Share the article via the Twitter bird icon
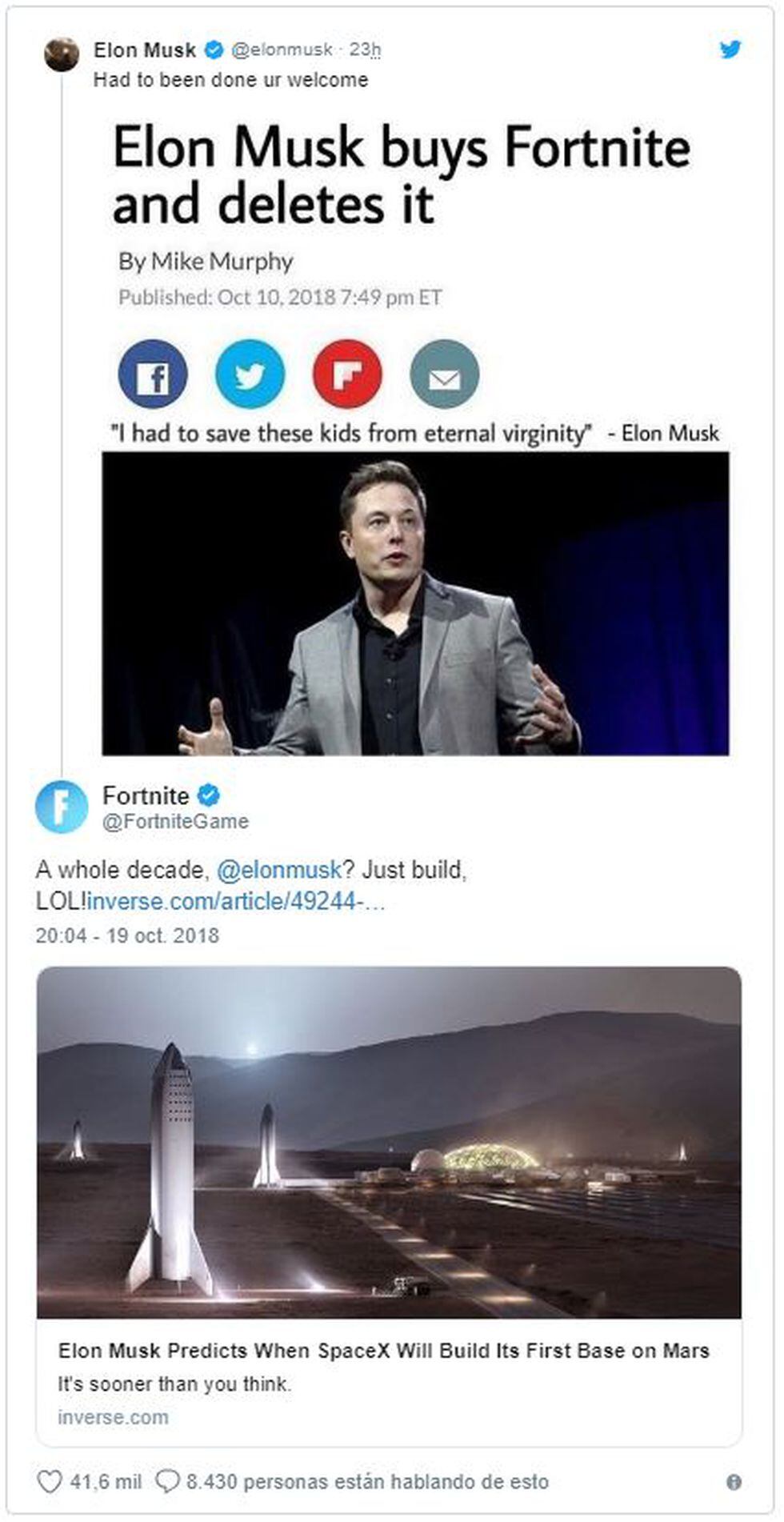This screenshot has width=784, height=1522. point(250,374)
